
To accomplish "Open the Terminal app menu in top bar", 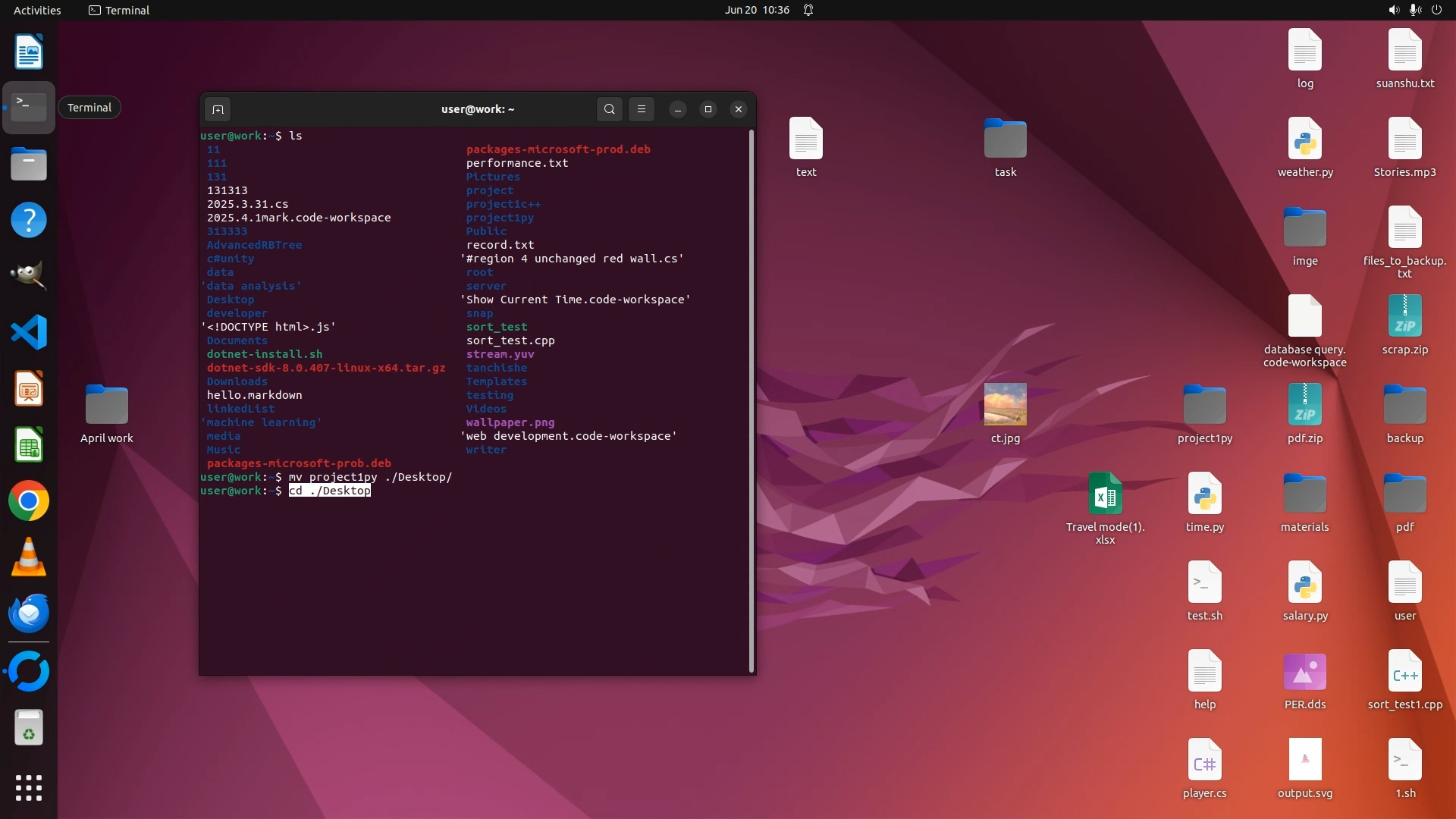I will point(119,10).
